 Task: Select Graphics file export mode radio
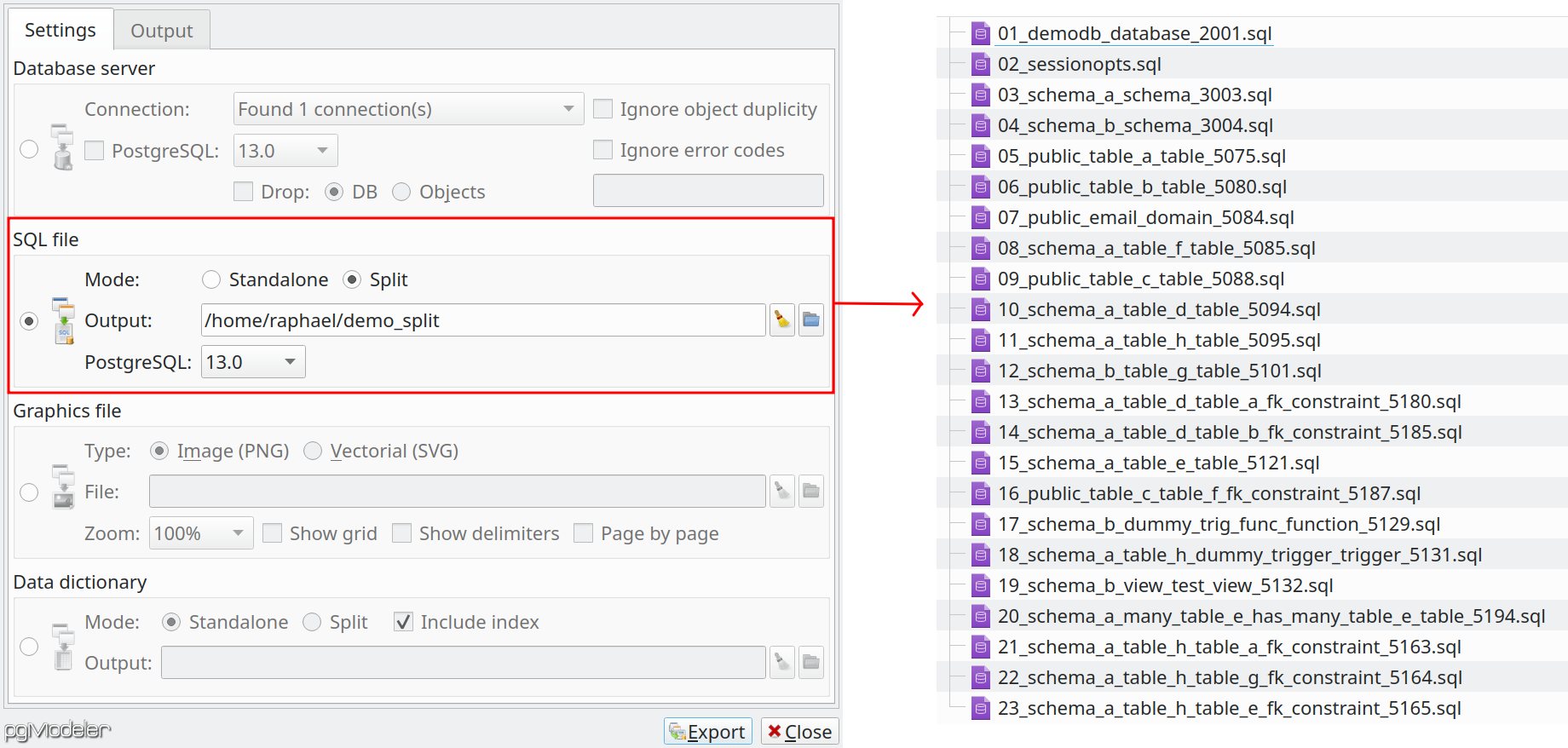[x=29, y=492]
